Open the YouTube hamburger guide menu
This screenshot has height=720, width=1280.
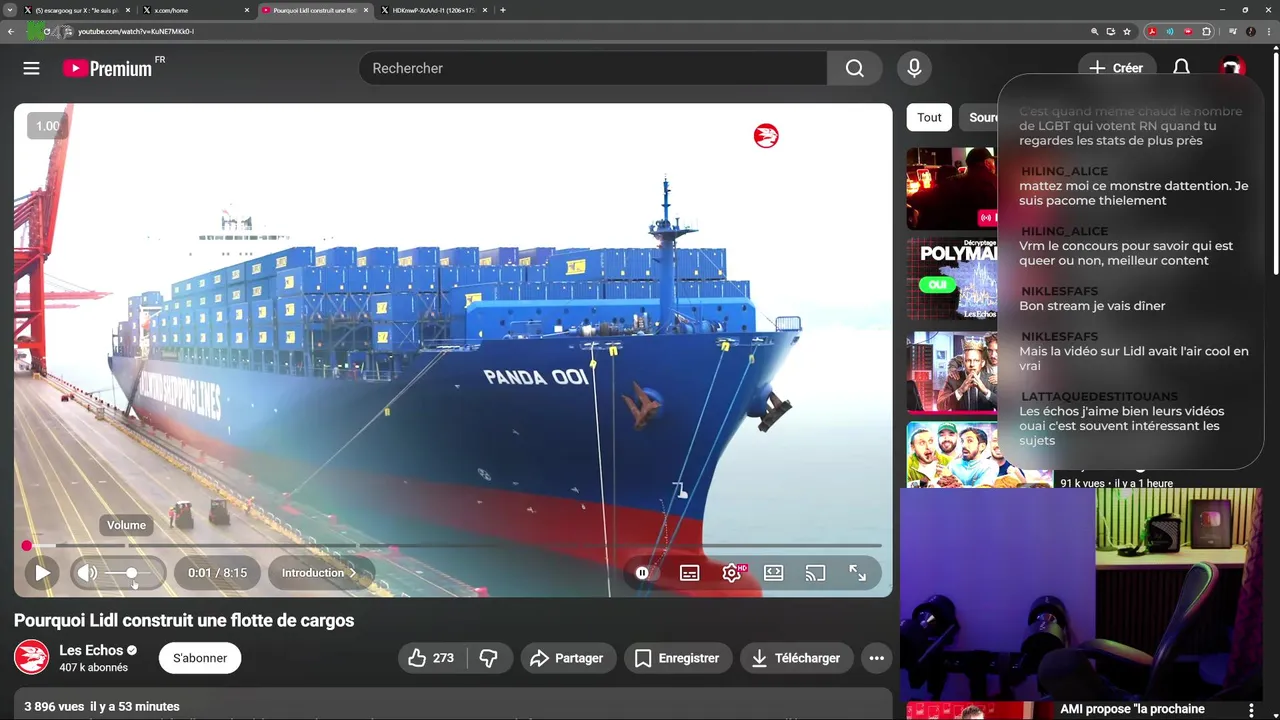32,68
